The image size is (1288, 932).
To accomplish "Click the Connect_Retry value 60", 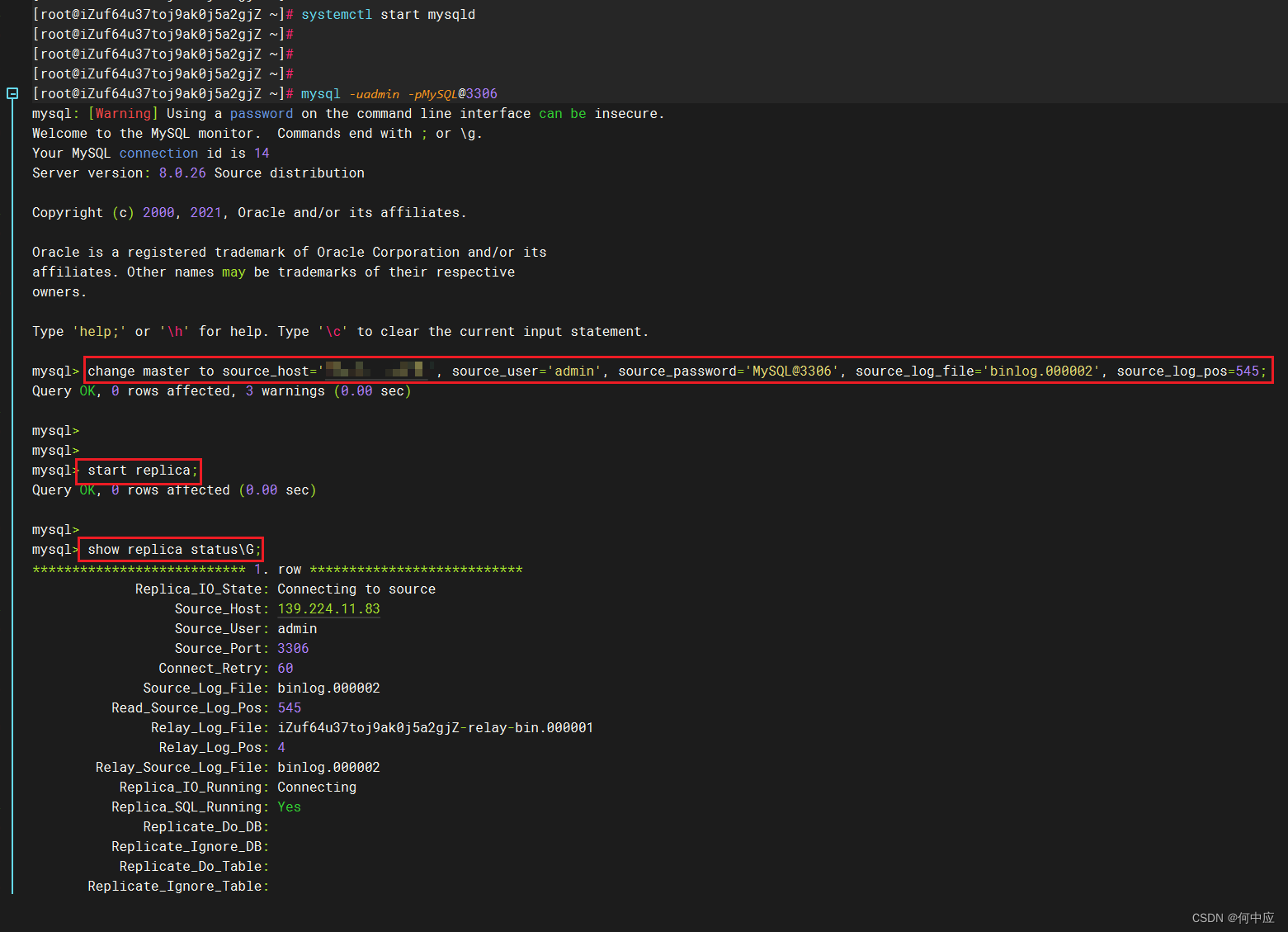I will coord(285,669).
